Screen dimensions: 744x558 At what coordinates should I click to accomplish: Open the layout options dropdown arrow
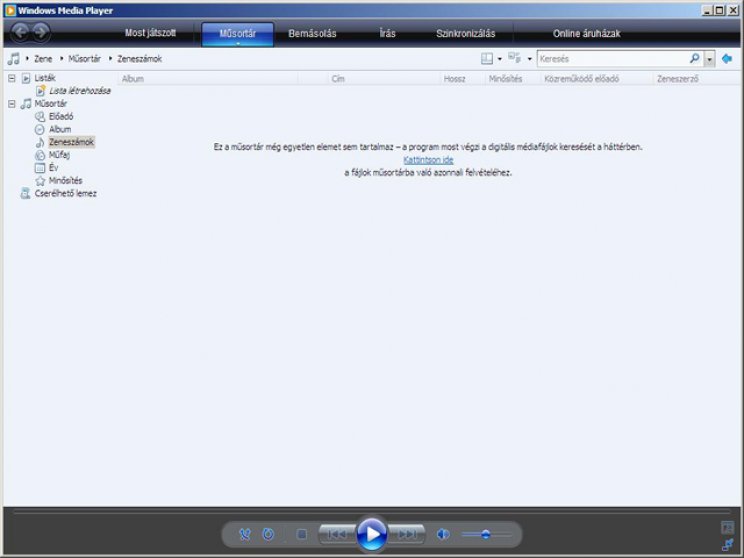click(500, 59)
